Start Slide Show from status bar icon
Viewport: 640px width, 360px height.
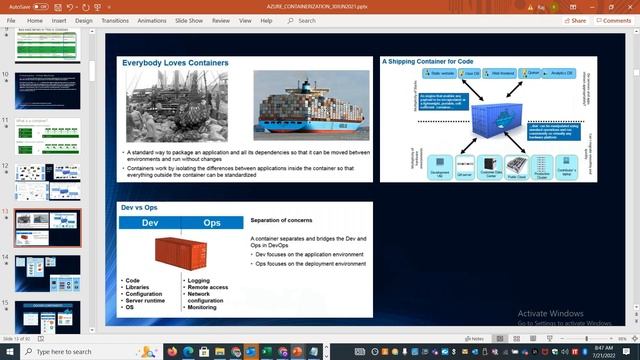point(550,339)
